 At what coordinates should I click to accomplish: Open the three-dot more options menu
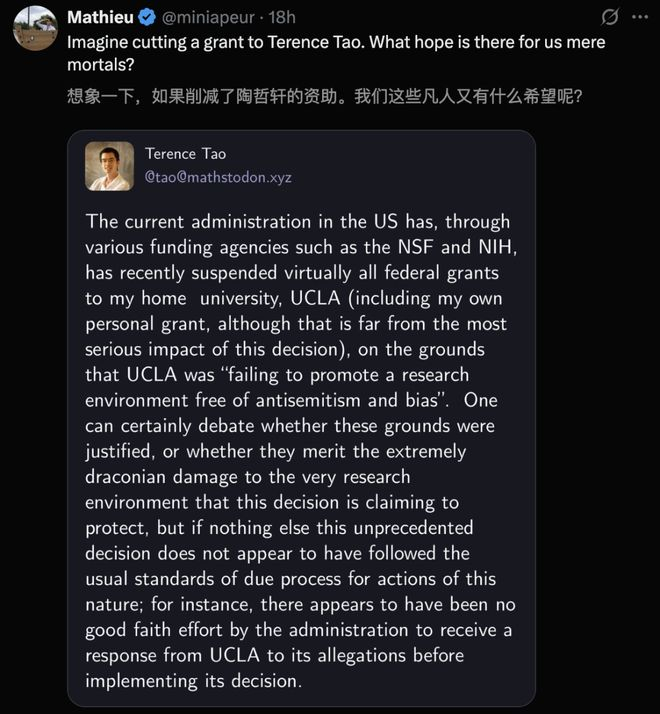tap(640, 17)
